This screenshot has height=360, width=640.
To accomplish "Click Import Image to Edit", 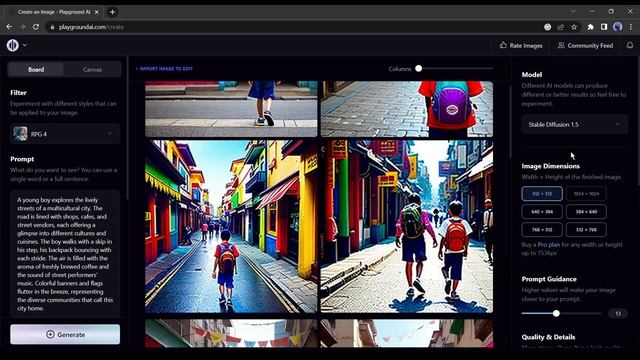I will click(x=164, y=69).
